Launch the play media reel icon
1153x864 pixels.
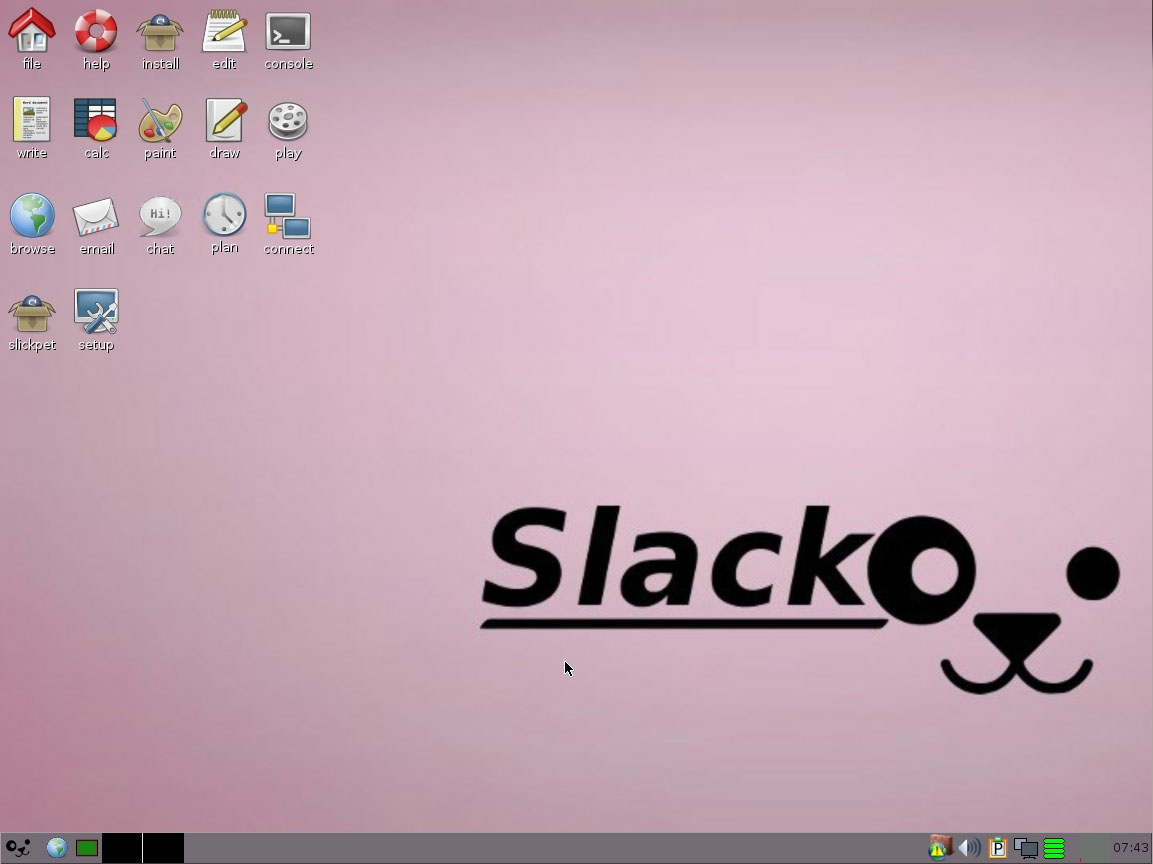pos(288,121)
